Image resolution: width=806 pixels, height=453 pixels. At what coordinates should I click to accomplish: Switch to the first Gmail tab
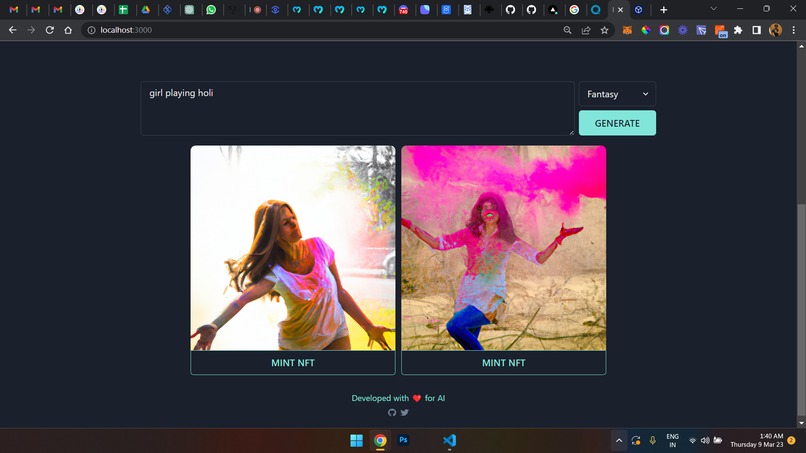pos(14,9)
